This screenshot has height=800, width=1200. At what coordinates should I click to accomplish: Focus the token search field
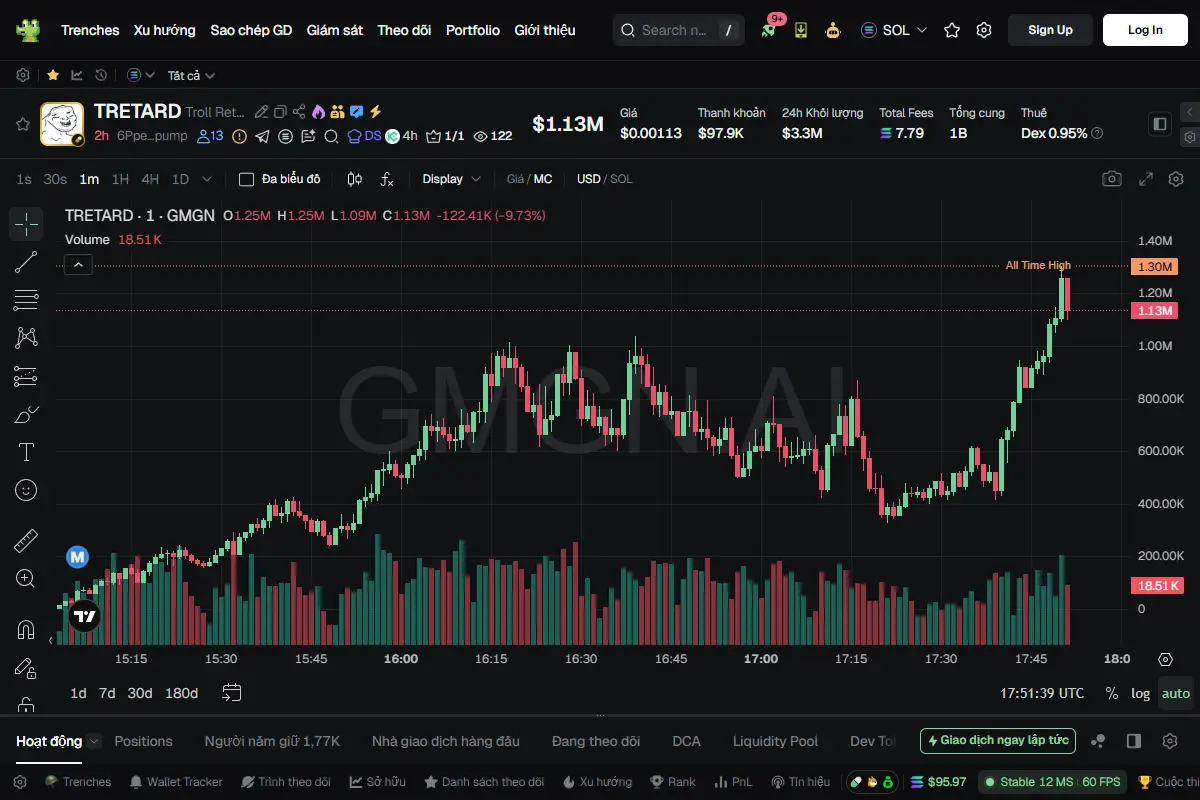click(x=677, y=30)
